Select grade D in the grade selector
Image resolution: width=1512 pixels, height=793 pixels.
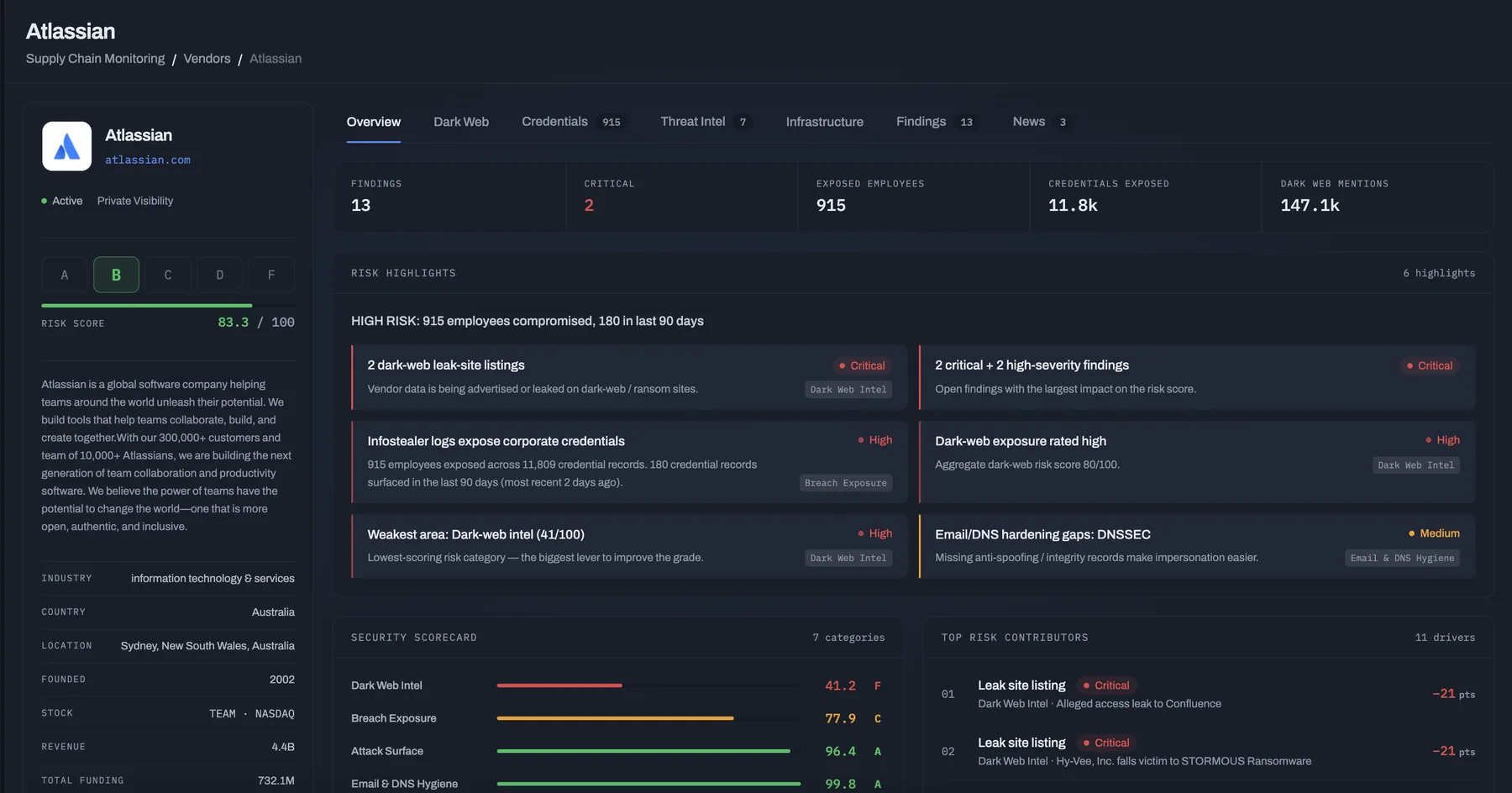point(220,275)
